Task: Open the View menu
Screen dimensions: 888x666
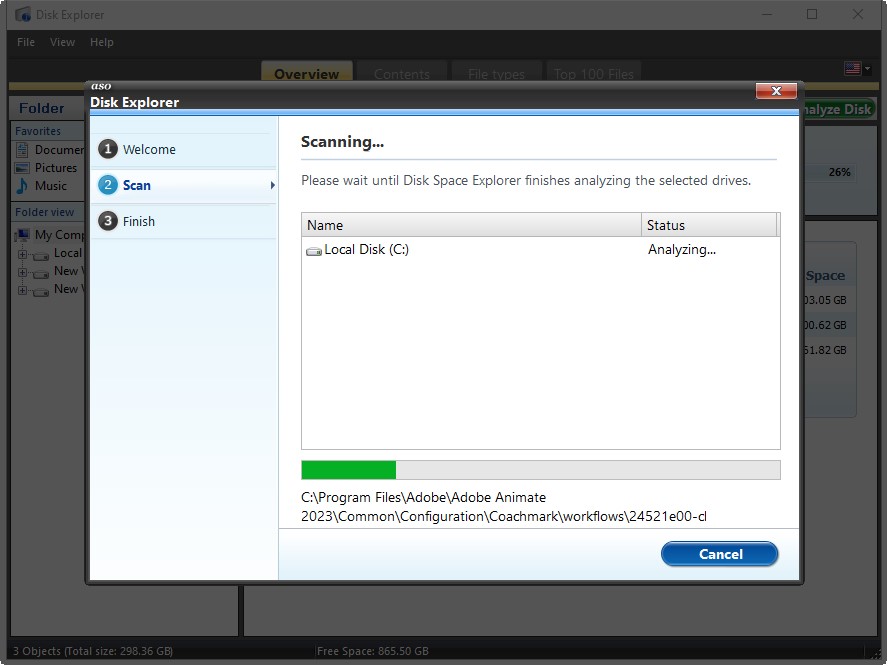Action: coord(63,42)
